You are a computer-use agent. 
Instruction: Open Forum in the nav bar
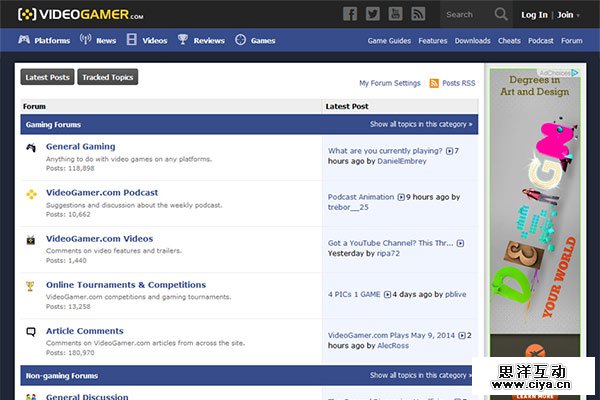572,41
